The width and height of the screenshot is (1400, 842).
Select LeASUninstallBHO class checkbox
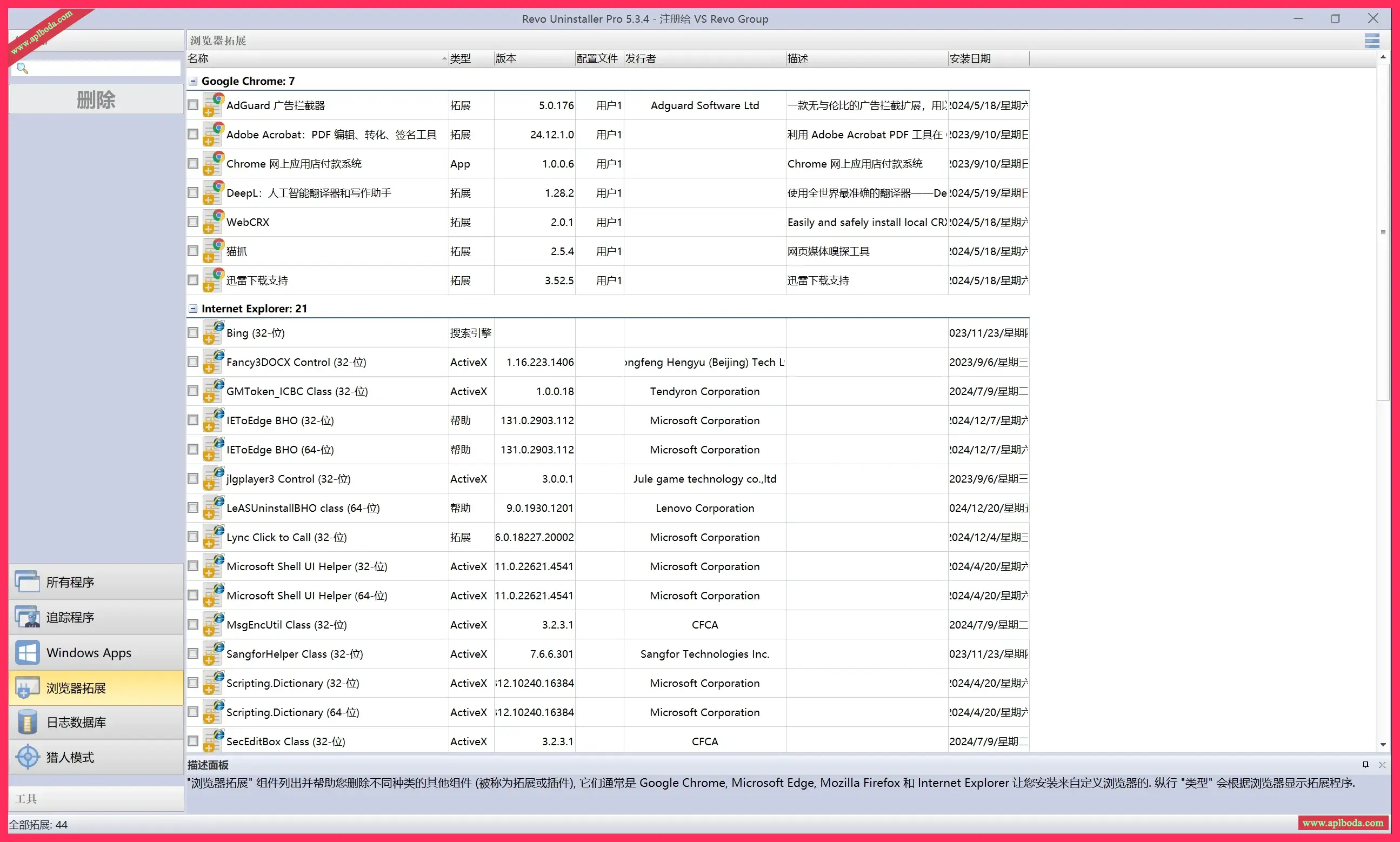point(193,508)
